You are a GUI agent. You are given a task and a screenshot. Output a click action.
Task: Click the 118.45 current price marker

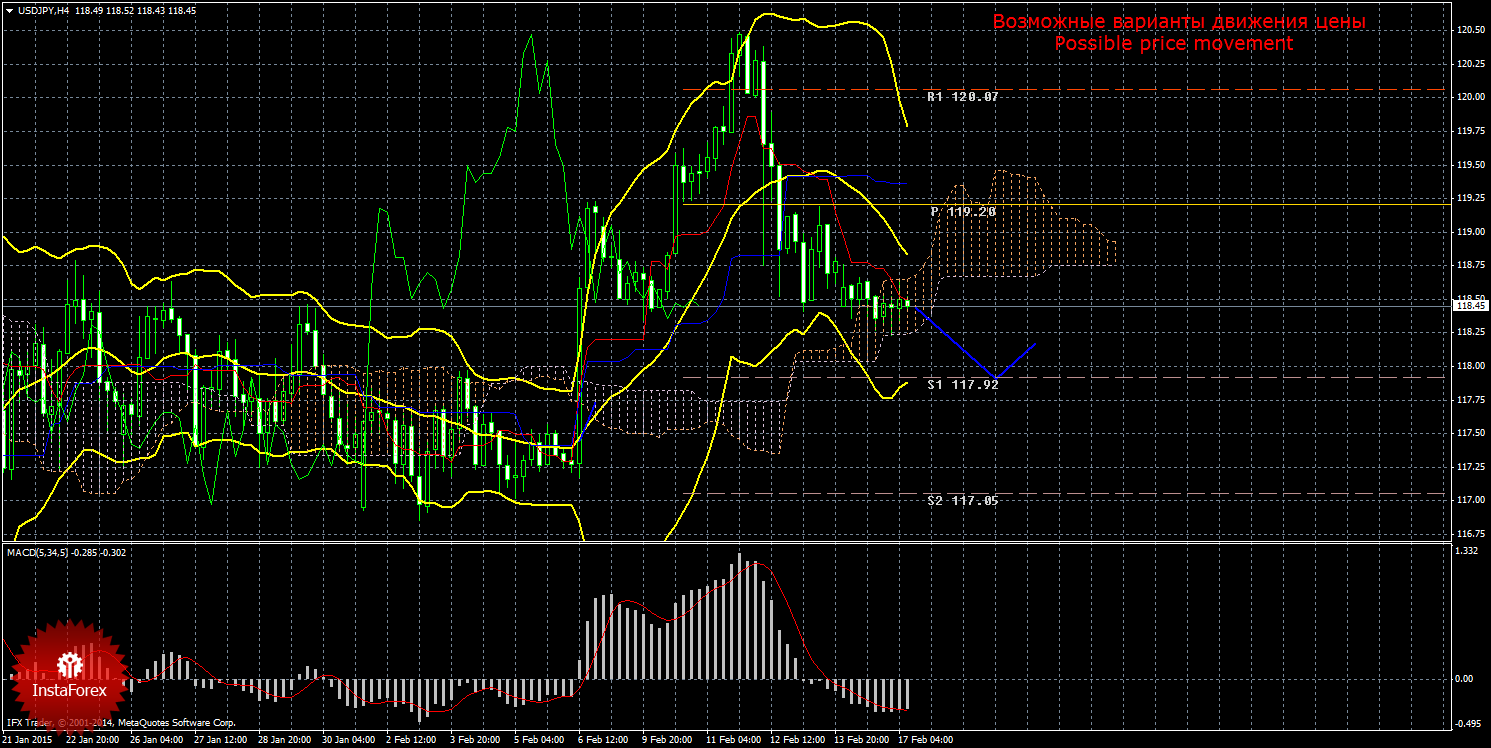[x=1470, y=306]
